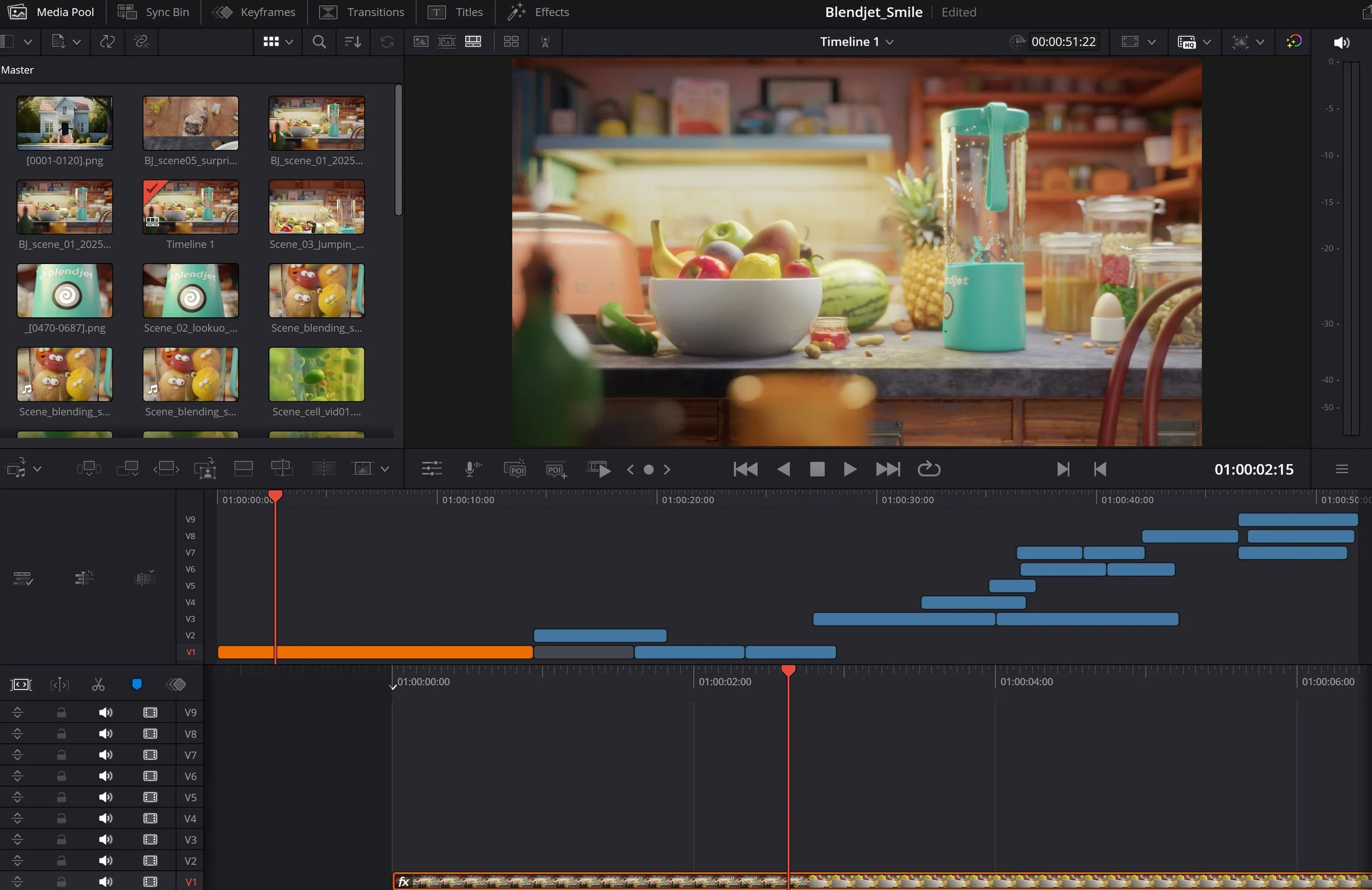Viewport: 1372px width, 890px height.
Task: Select the Scene_cell_vid01 thumbnail
Action: [317, 374]
